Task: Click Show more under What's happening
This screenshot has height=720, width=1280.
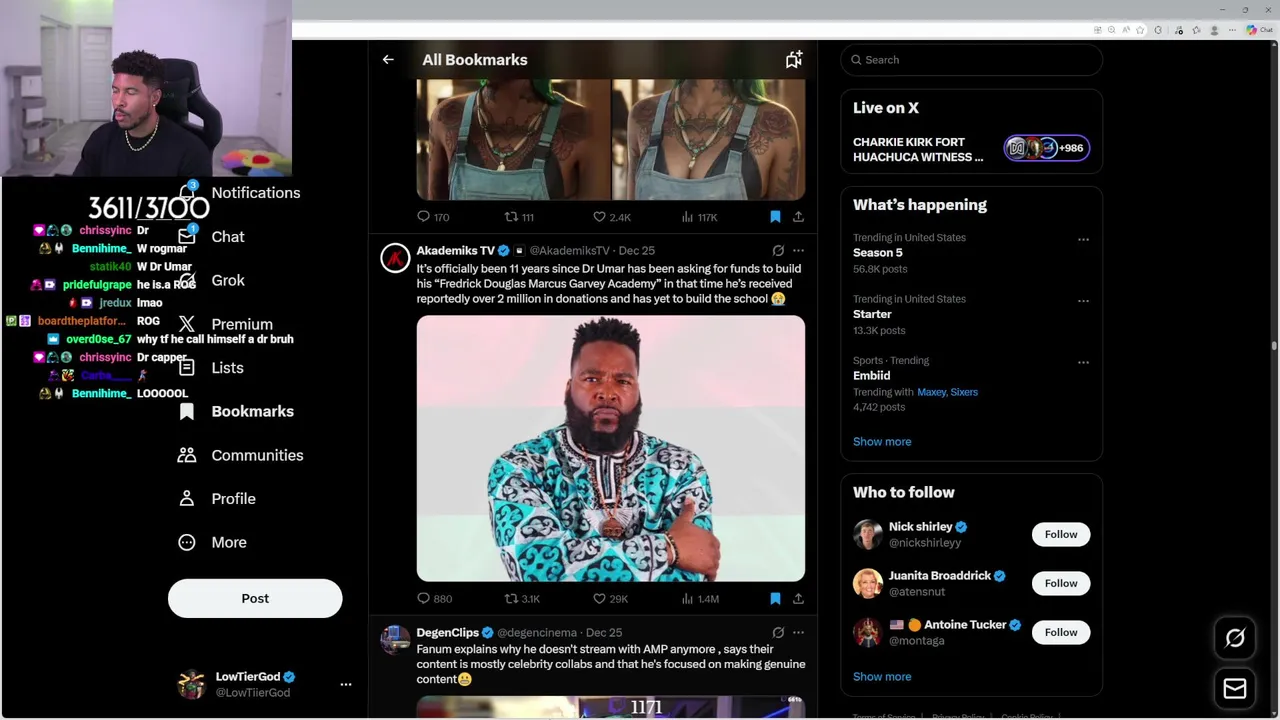Action: 882,442
